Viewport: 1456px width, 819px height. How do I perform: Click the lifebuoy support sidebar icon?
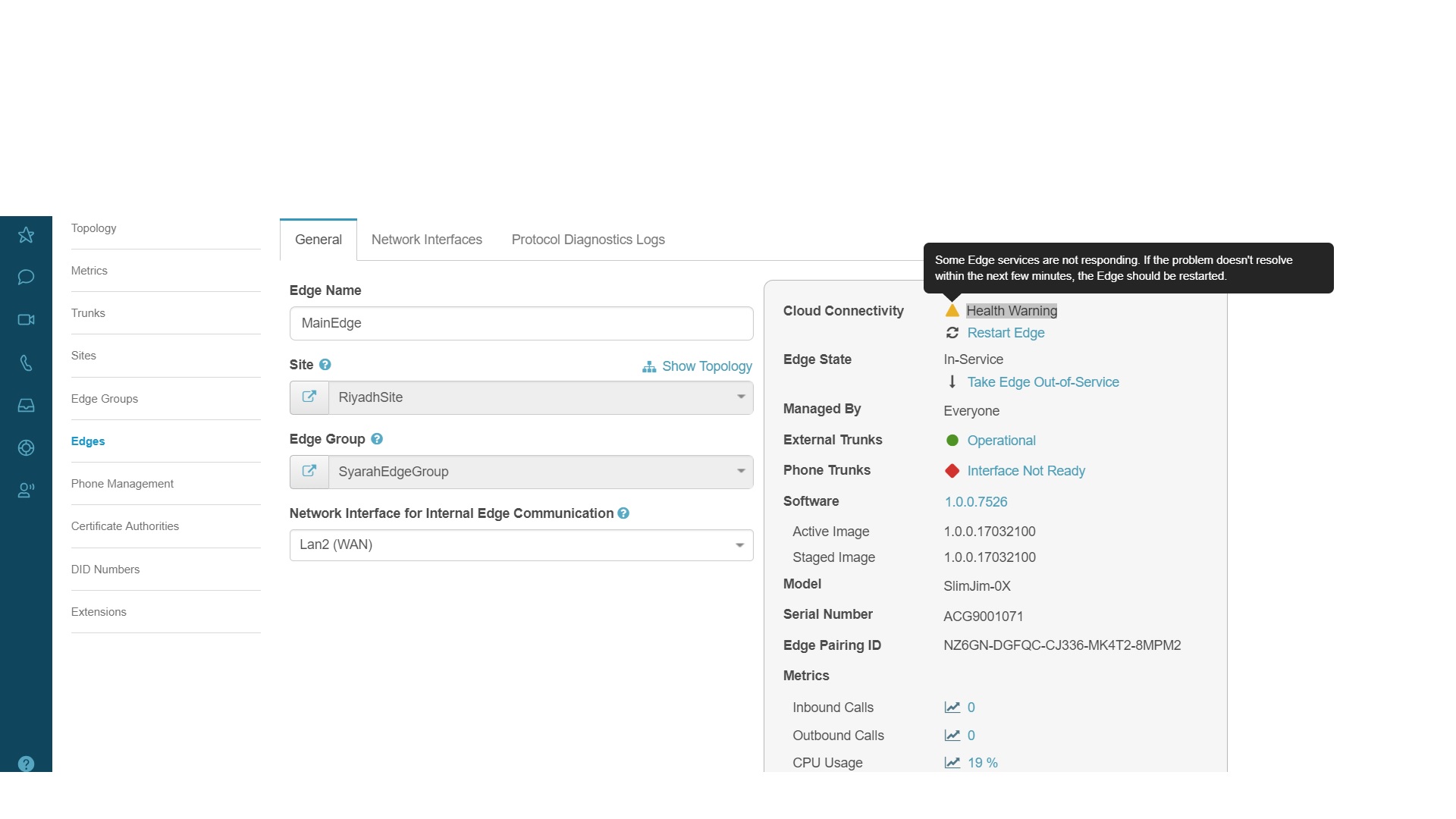26,448
